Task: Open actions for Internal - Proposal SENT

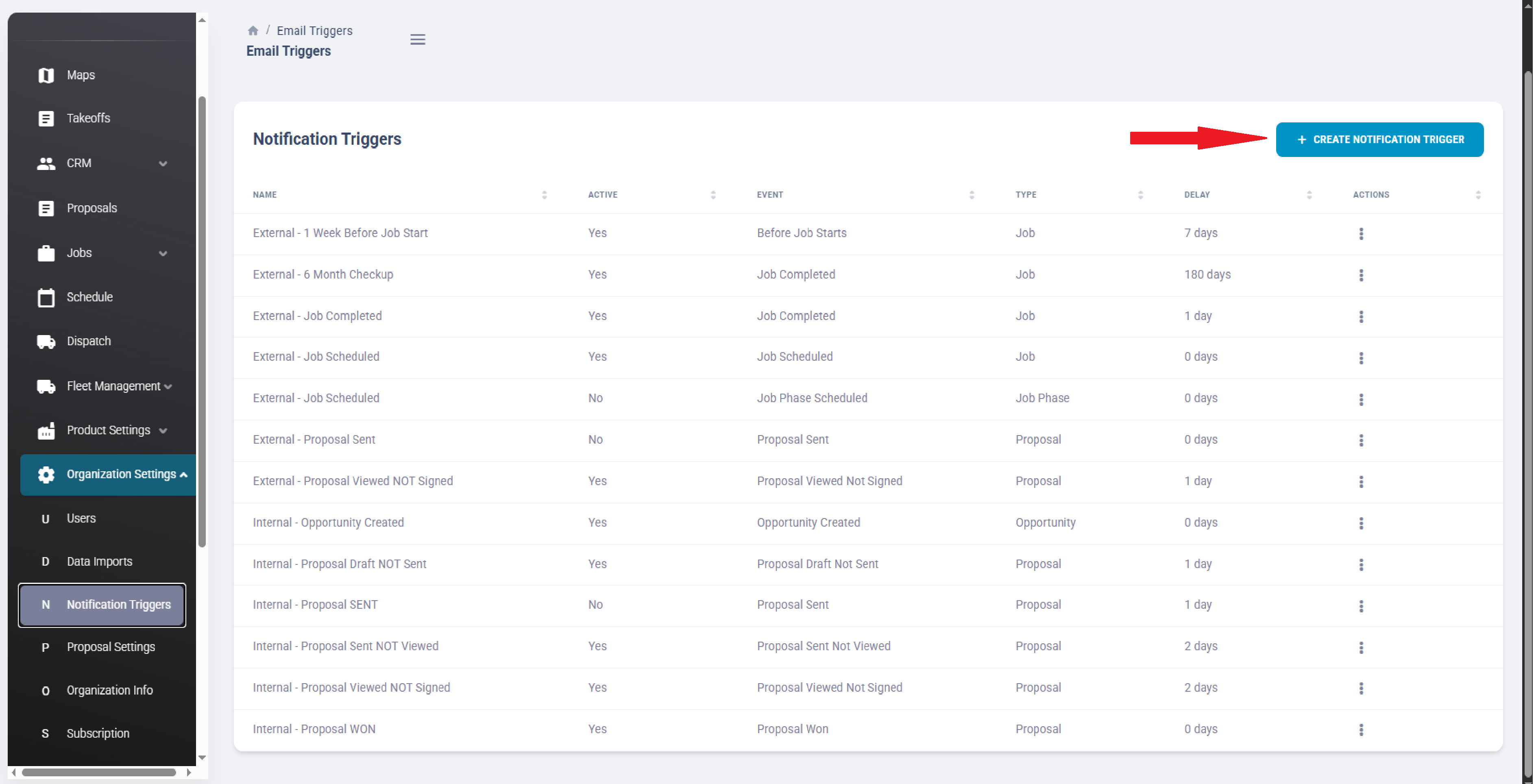Action: 1361,606
